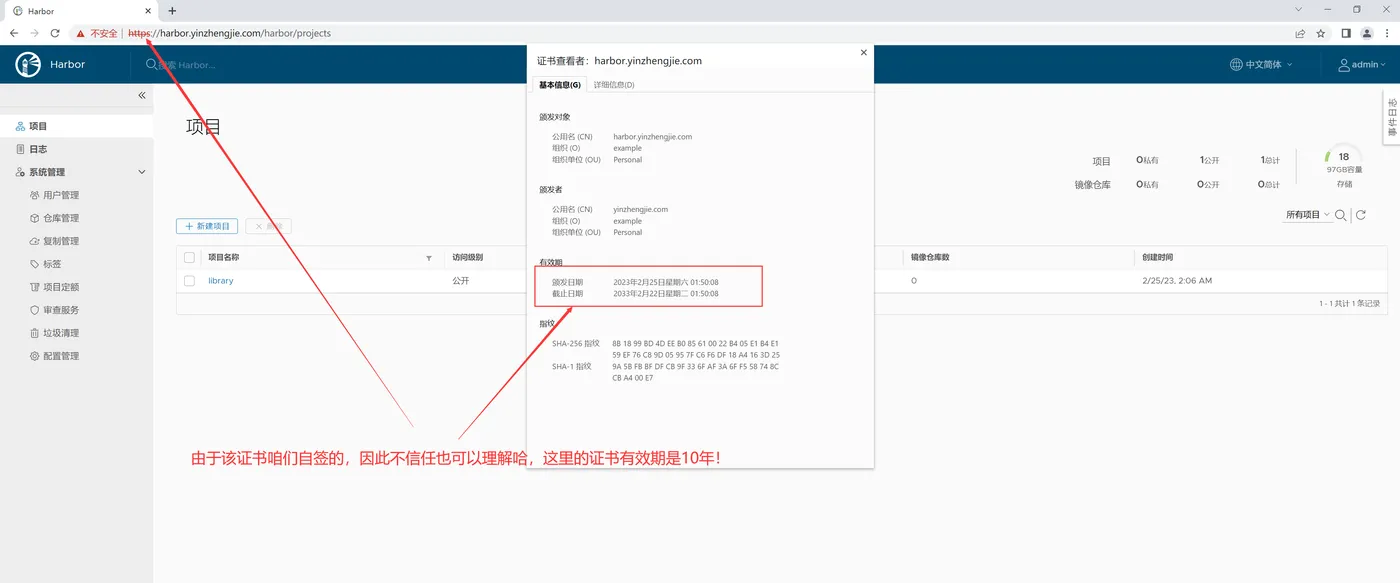Open the 事件日志 event log side tab
This screenshot has height=583, width=1400.
click(1391, 118)
